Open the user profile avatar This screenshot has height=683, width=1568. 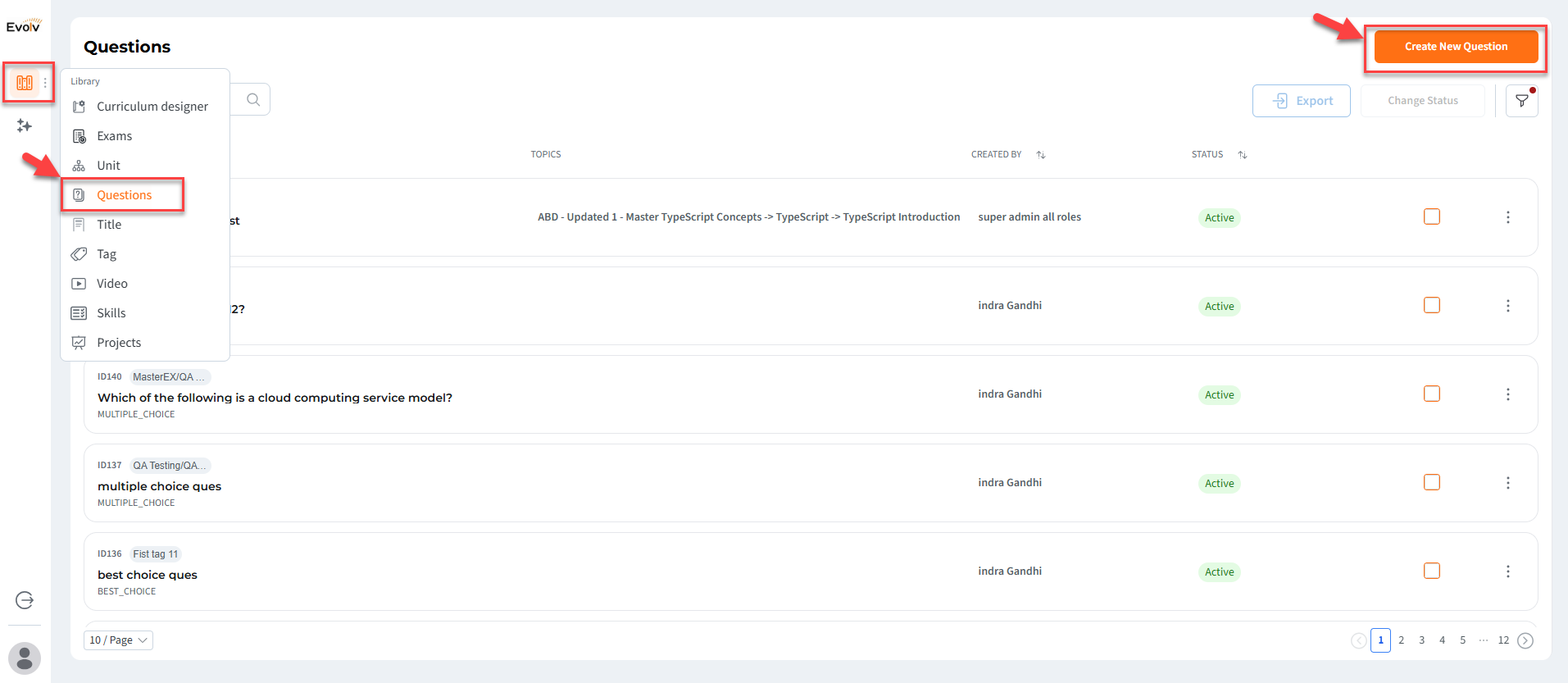pos(25,658)
